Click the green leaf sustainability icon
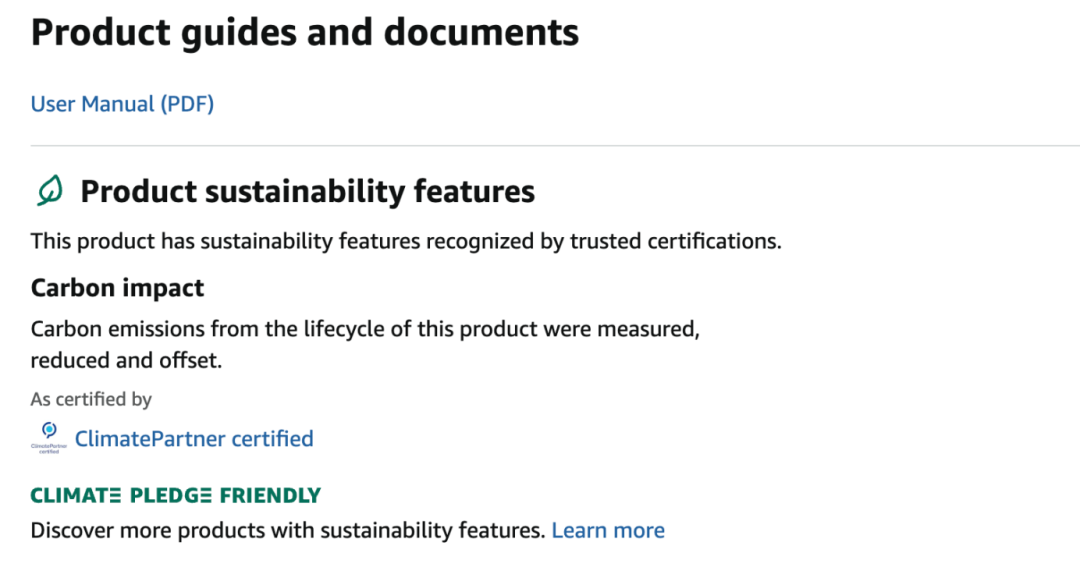The height and width of the screenshot is (567, 1080). (x=49, y=190)
